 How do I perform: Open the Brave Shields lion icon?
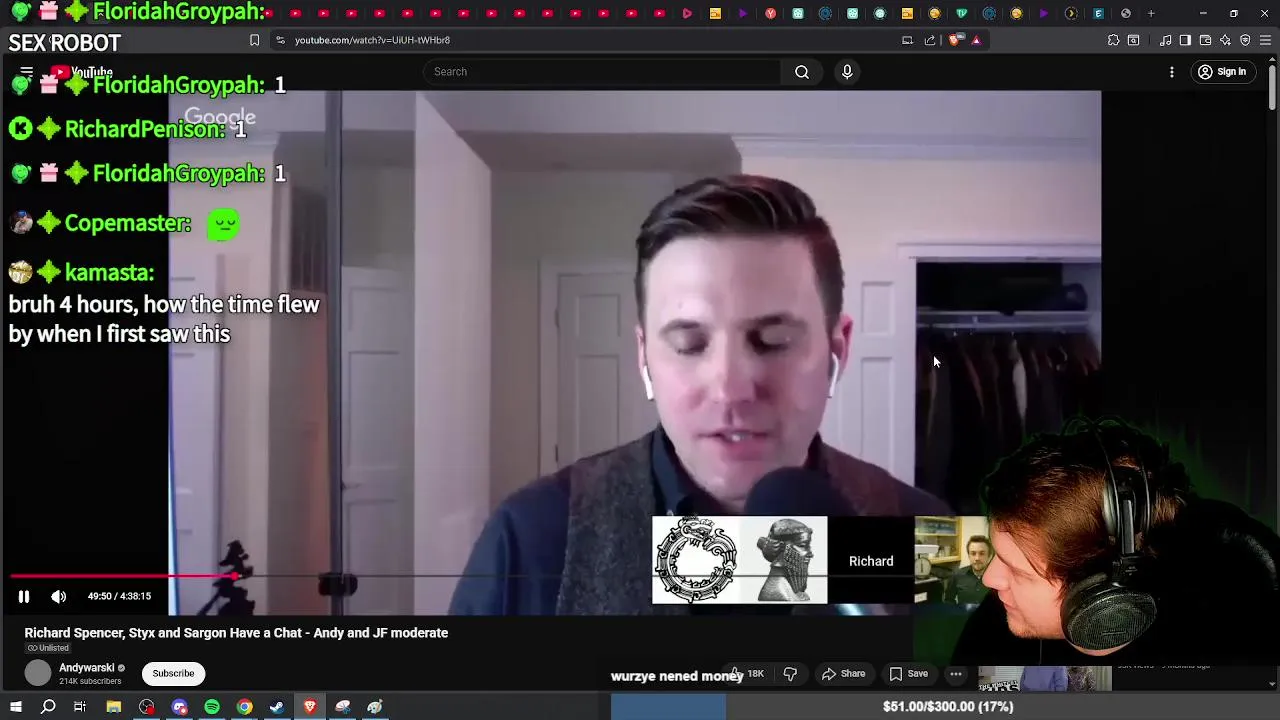[x=954, y=40]
